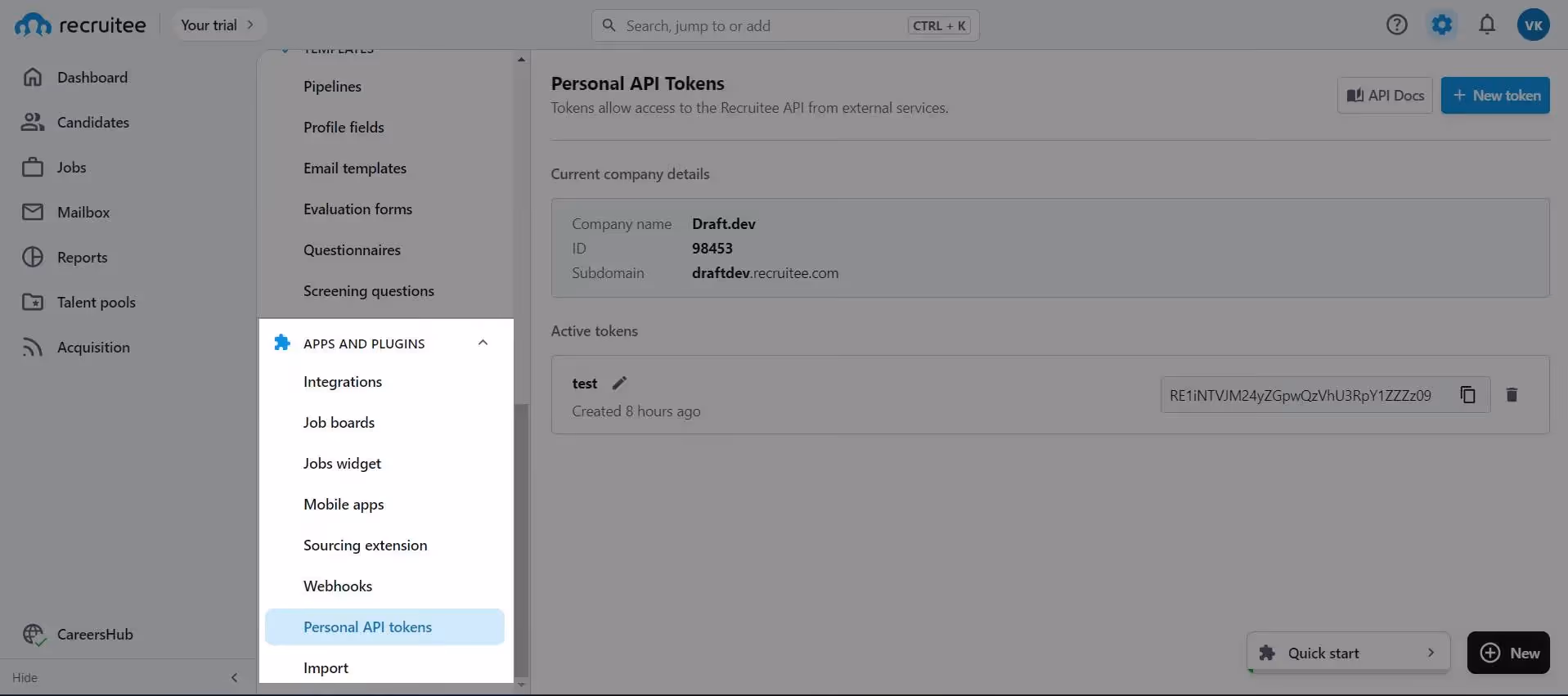Click the settings menu scrollbar thumb
The image size is (1568, 696).
pos(521,540)
